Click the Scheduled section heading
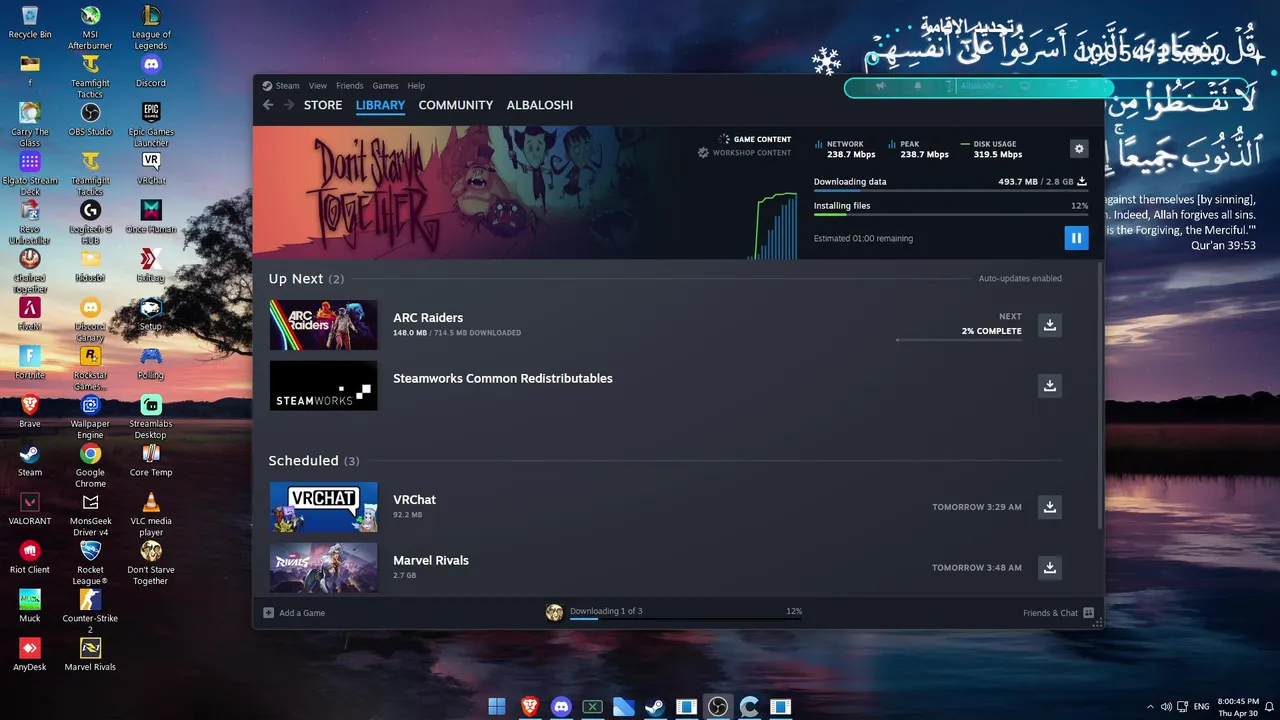Viewport: 1280px width, 720px height. pos(314,461)
